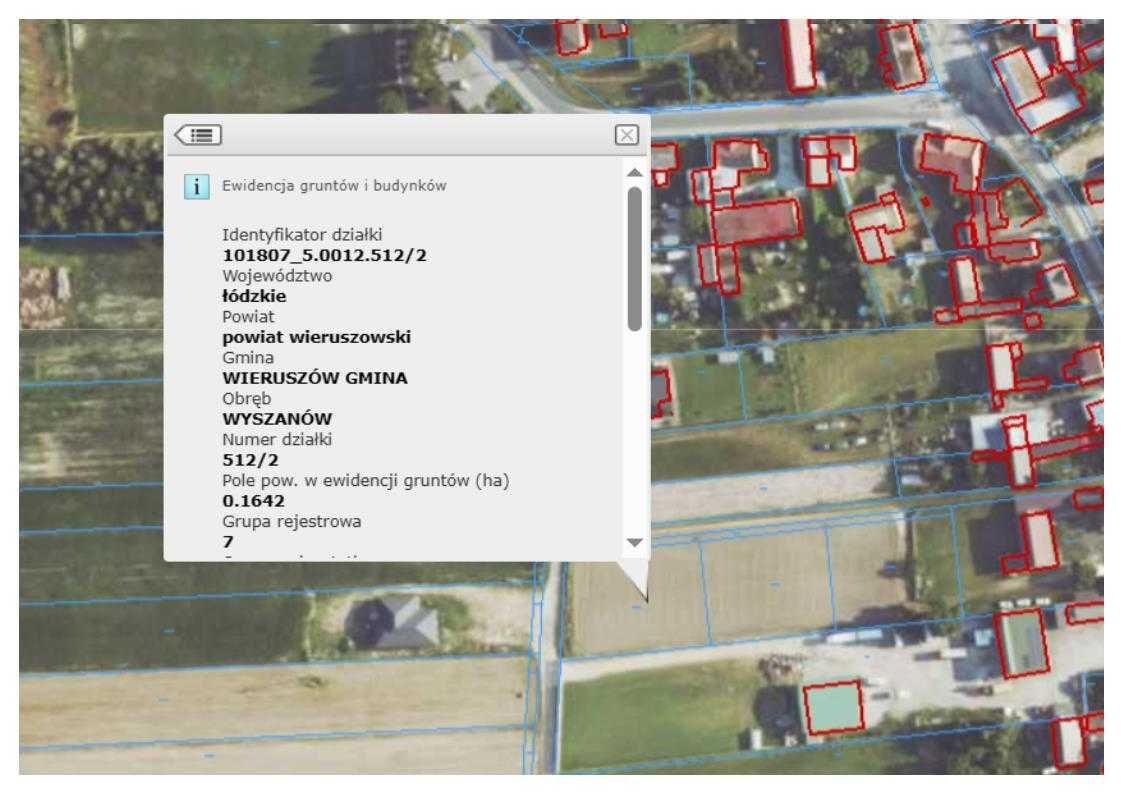This screenshot has width=1122, height=793.
Task: Close the parcel information popup
Action: pyautogui.click(x=626, y=135)
